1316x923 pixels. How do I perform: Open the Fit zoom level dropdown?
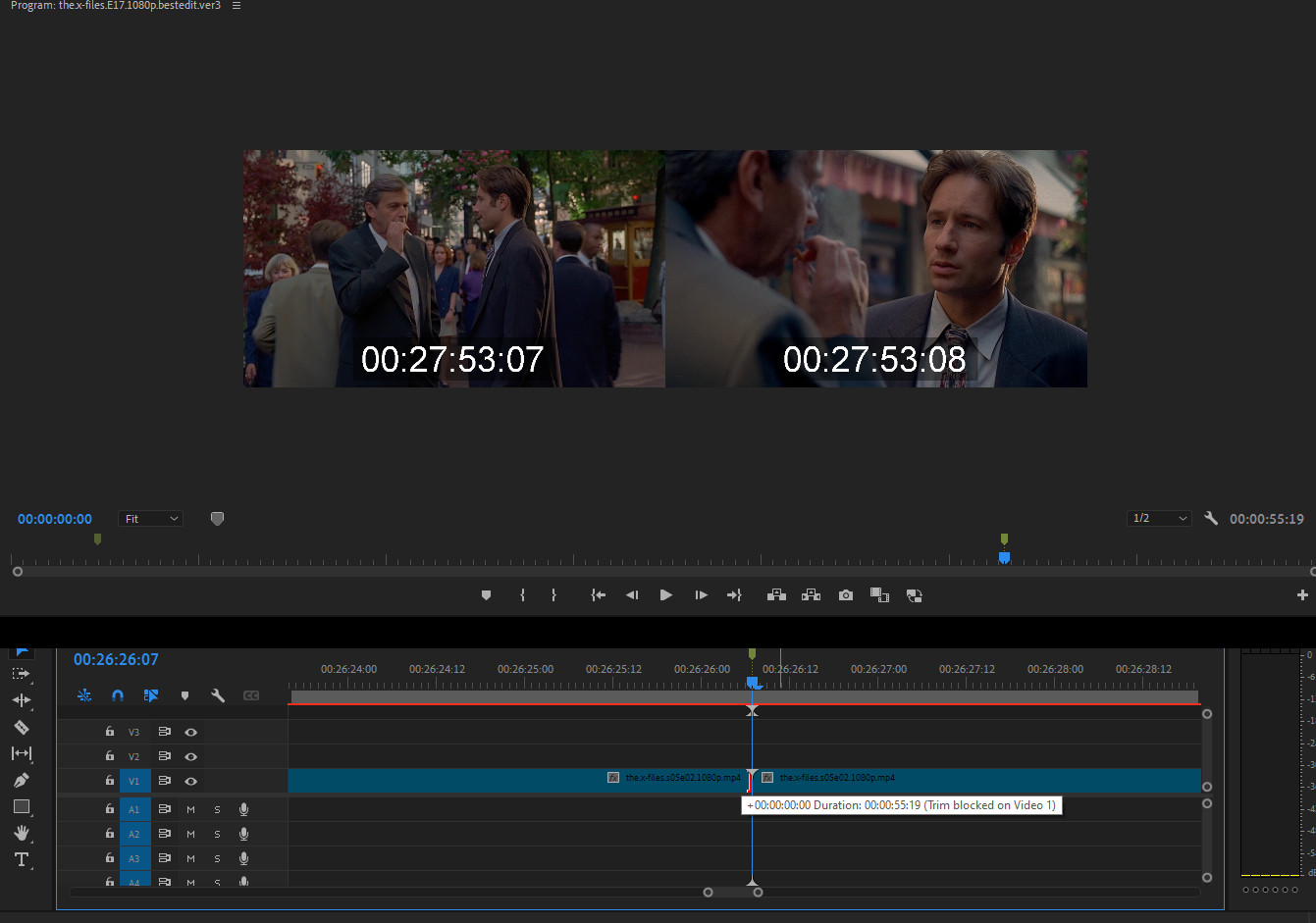point(150,518)
